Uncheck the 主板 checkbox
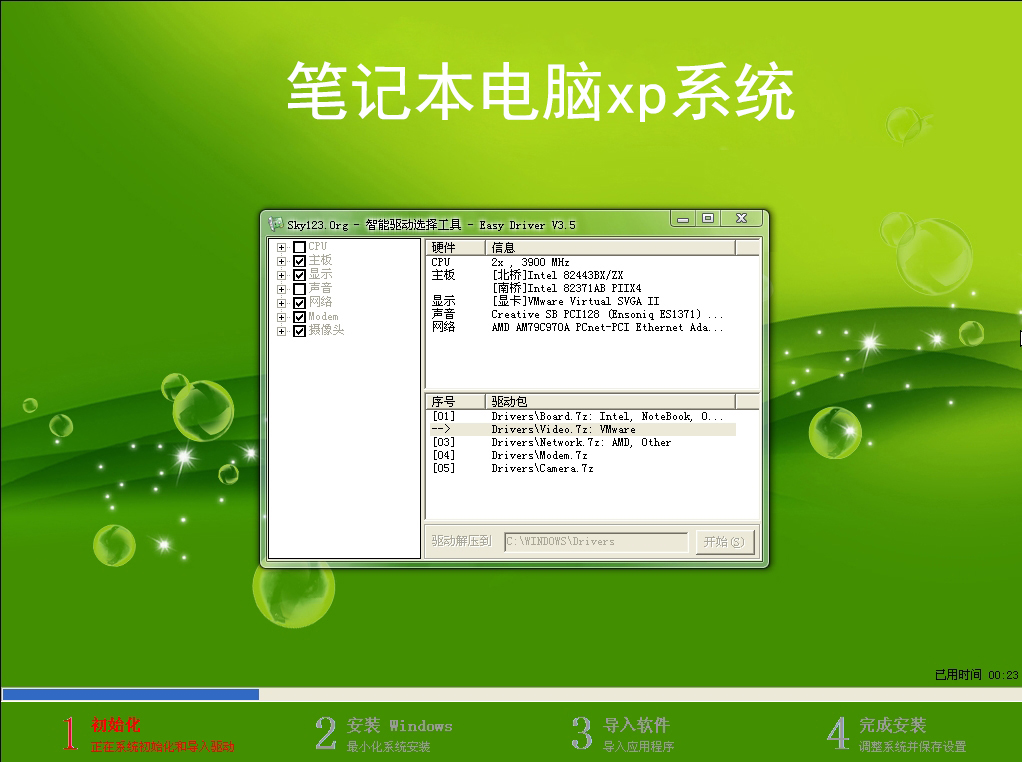This screenshot has height=762, width=1022. point(299,261)
